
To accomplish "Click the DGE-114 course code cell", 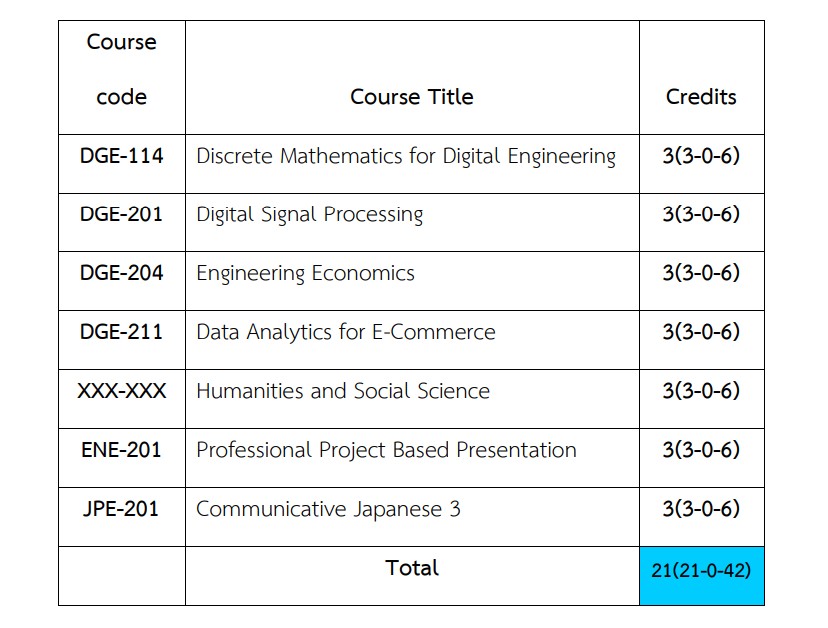I will click(122, 156).
